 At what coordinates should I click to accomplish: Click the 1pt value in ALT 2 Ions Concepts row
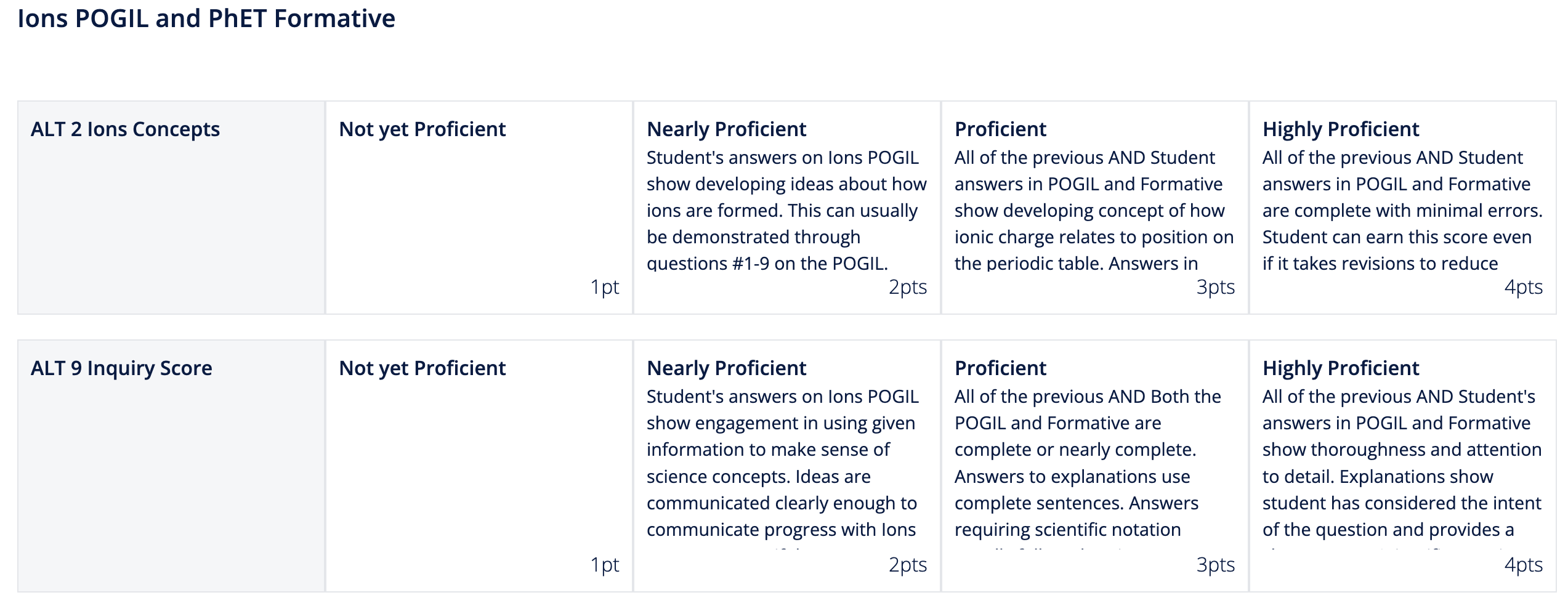604,287
